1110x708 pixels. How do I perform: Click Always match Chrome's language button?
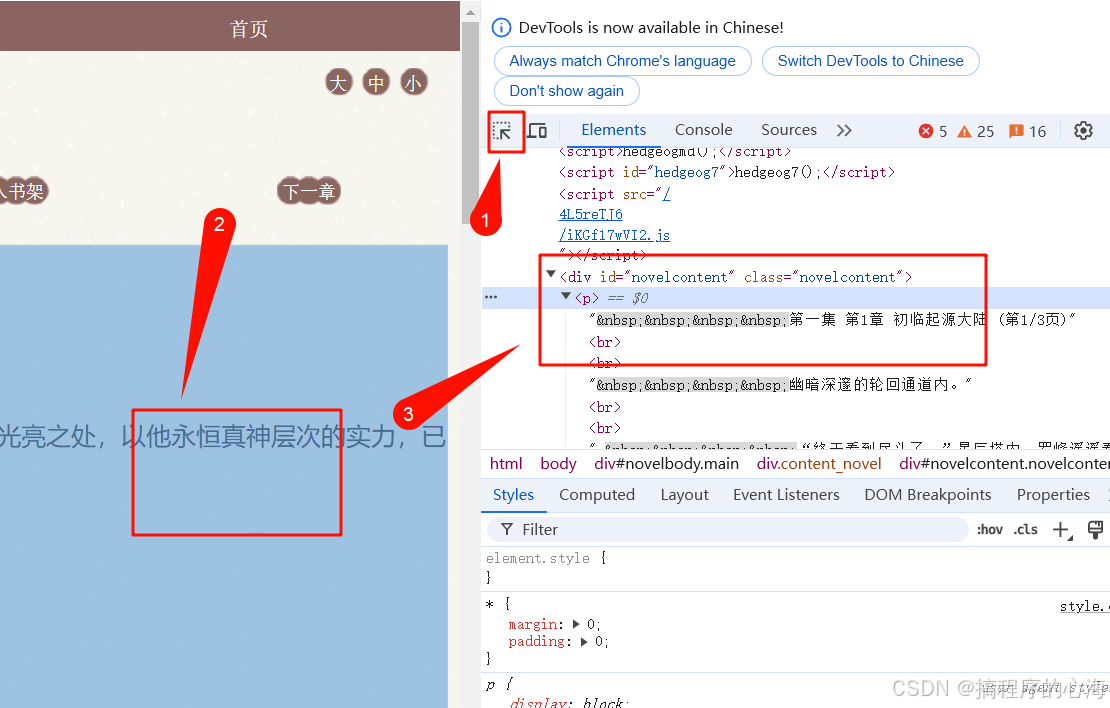click(x=623, y=61)
